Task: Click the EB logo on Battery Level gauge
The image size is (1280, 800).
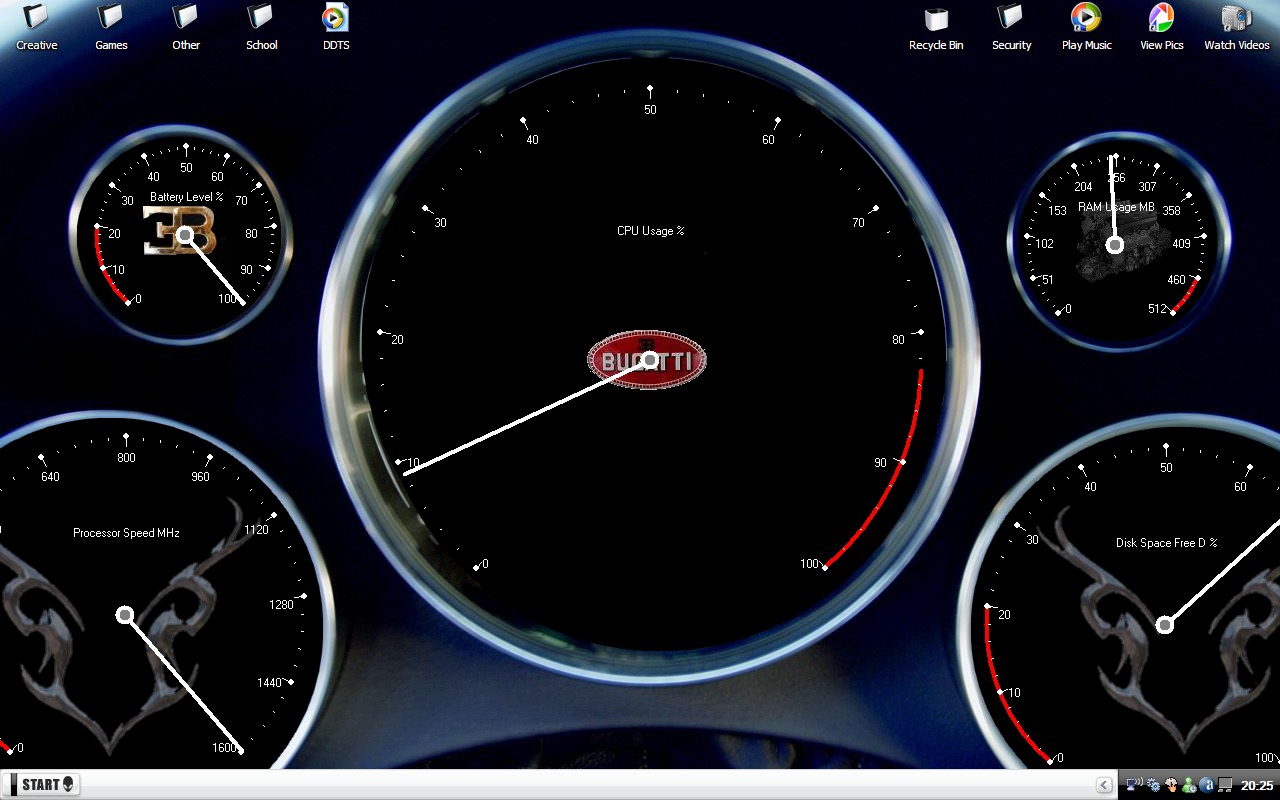Action: coord(180,231)
